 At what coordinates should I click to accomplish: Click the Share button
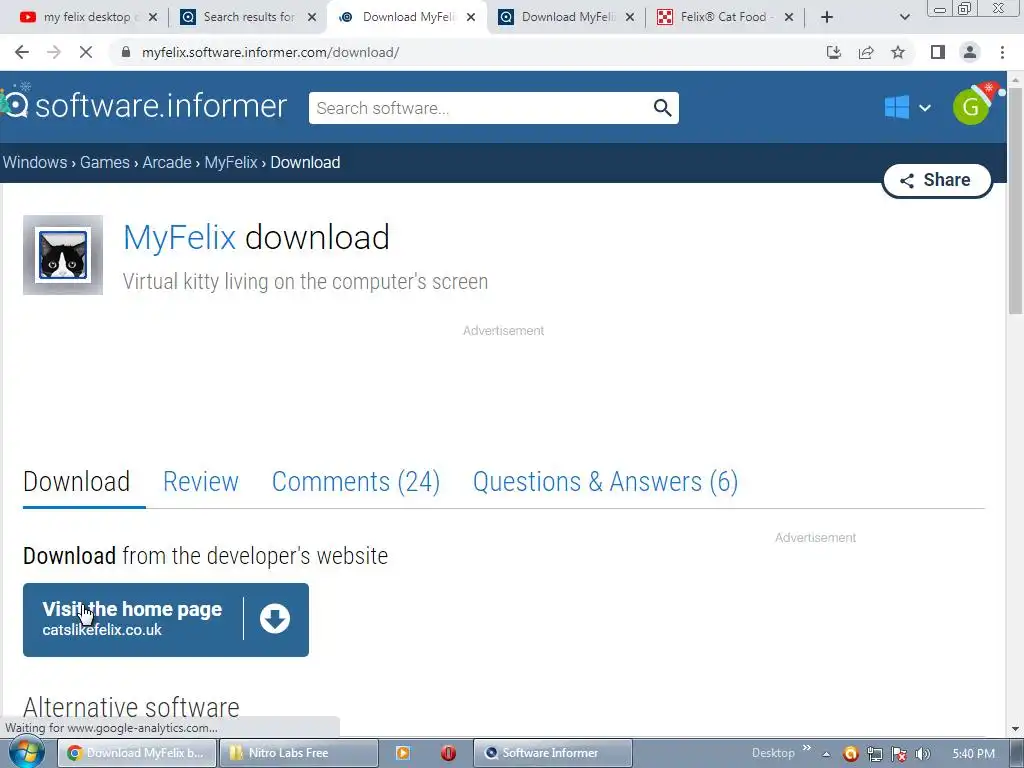[936, 180]
